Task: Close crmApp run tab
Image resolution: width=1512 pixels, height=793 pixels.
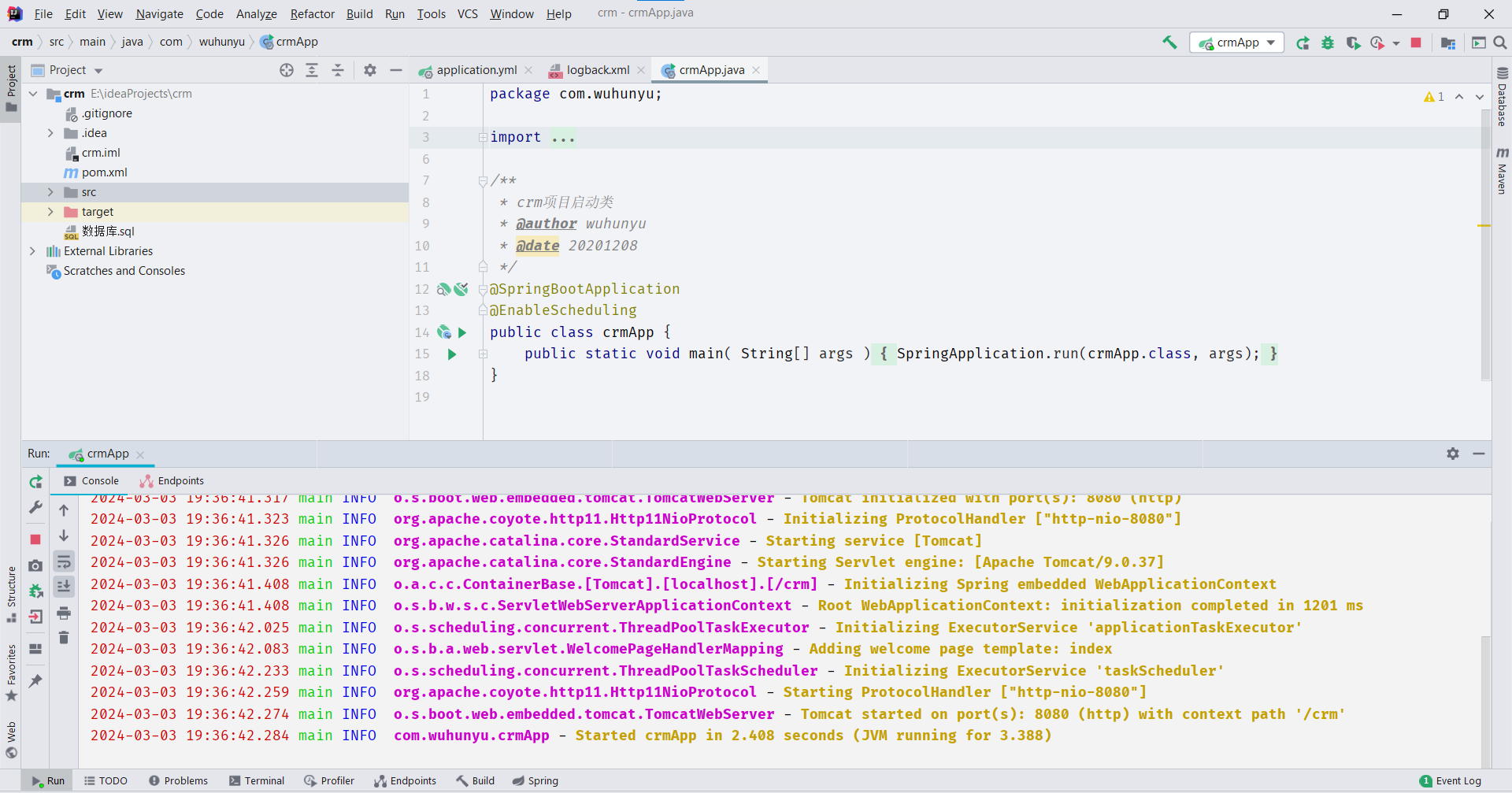Action: coord(140,454)
